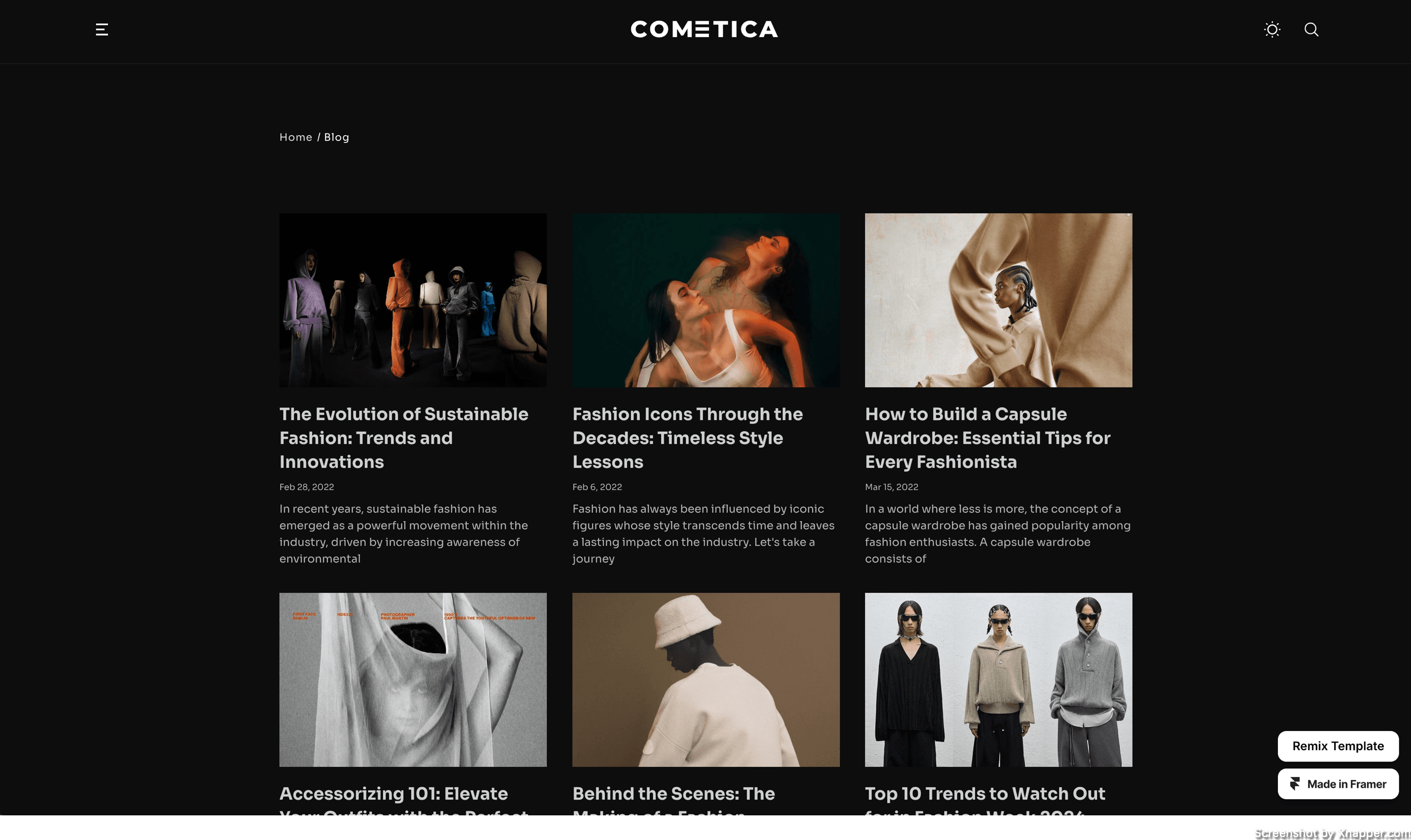Image resolution: width=1411 pixels, height=840 pixels.
Task: Toggle light mode with sun icon
Action: coord(1272,30)
